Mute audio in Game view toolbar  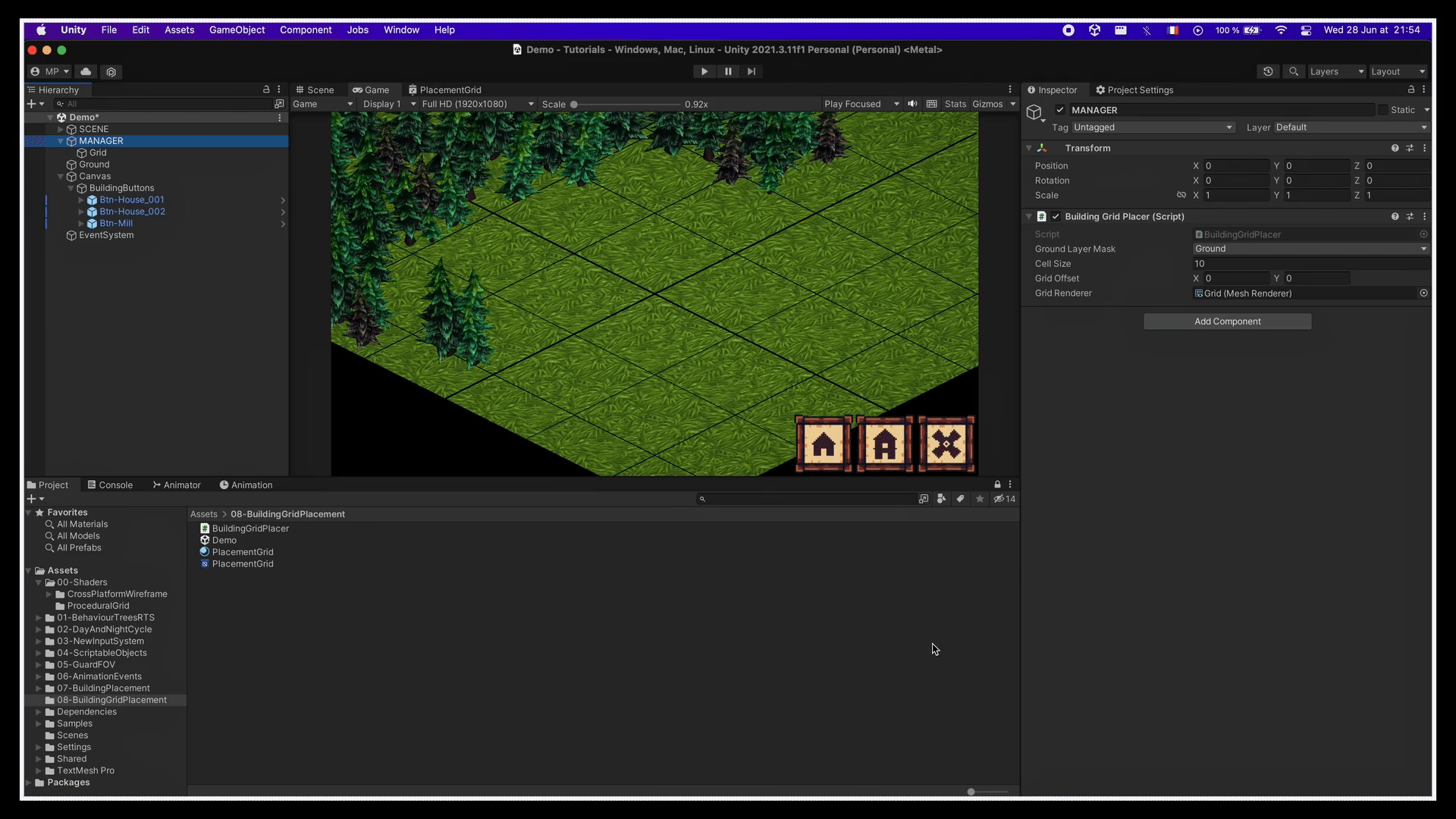[912, 104]
